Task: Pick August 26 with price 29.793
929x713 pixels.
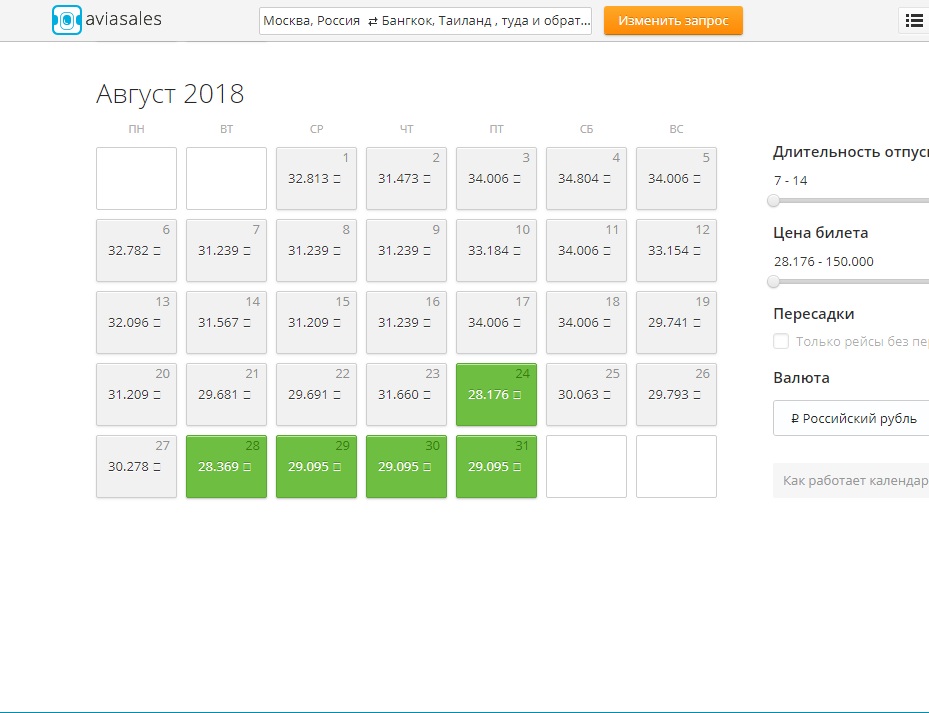Action: click(x=677, y=395)
